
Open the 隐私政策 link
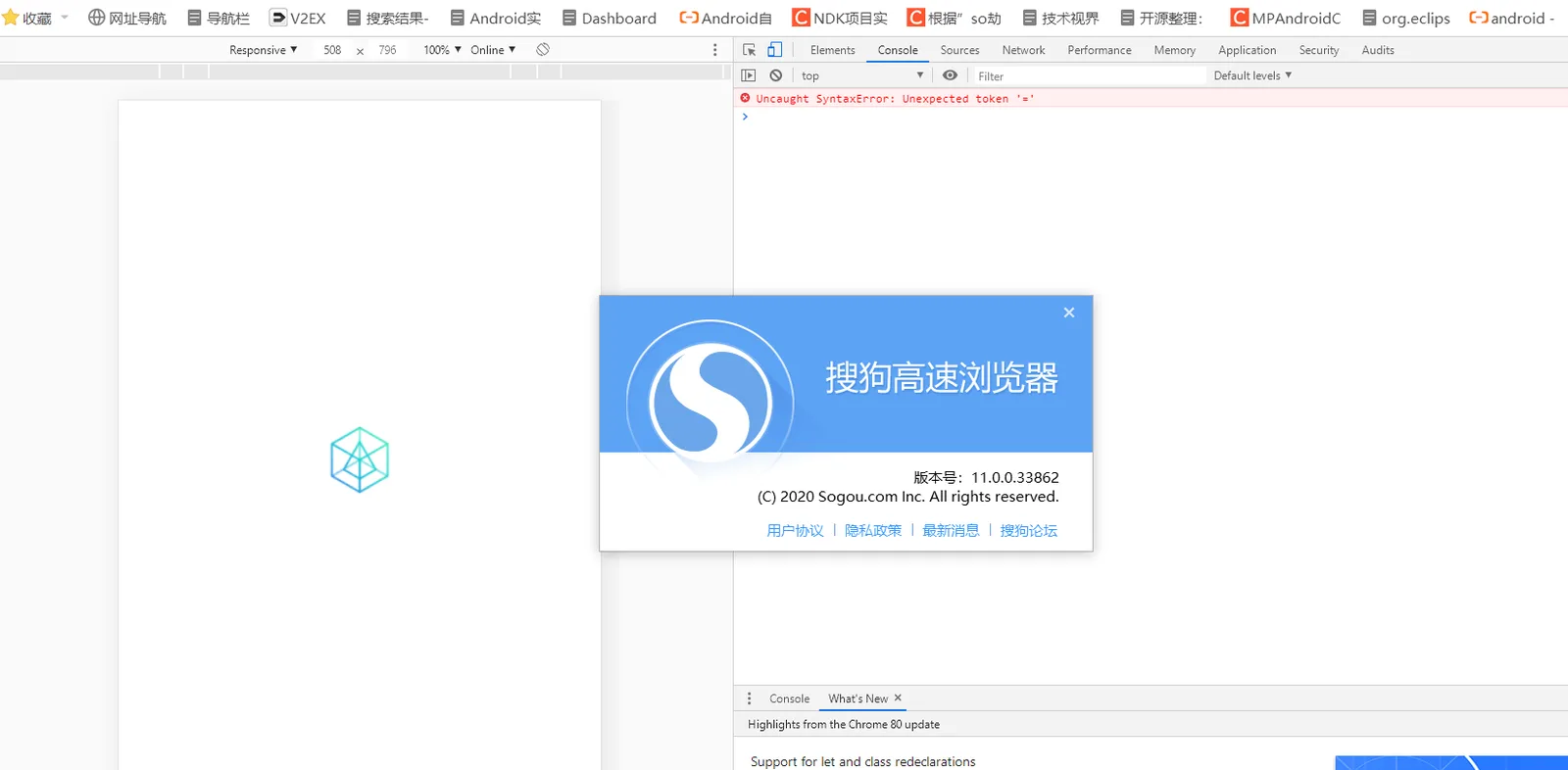(x=873, y=530)
